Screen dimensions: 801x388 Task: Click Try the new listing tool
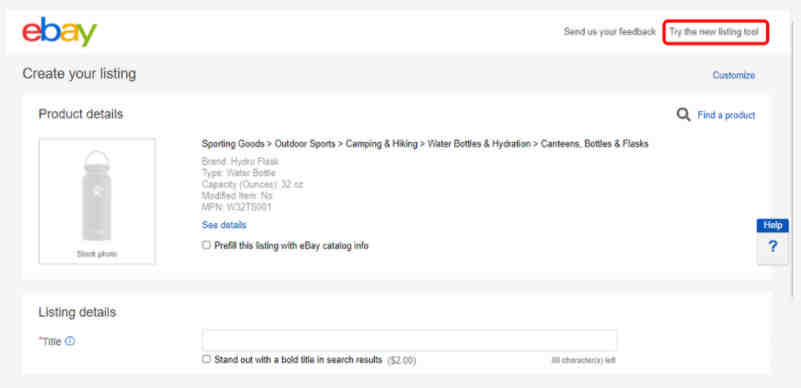point(715,32)
